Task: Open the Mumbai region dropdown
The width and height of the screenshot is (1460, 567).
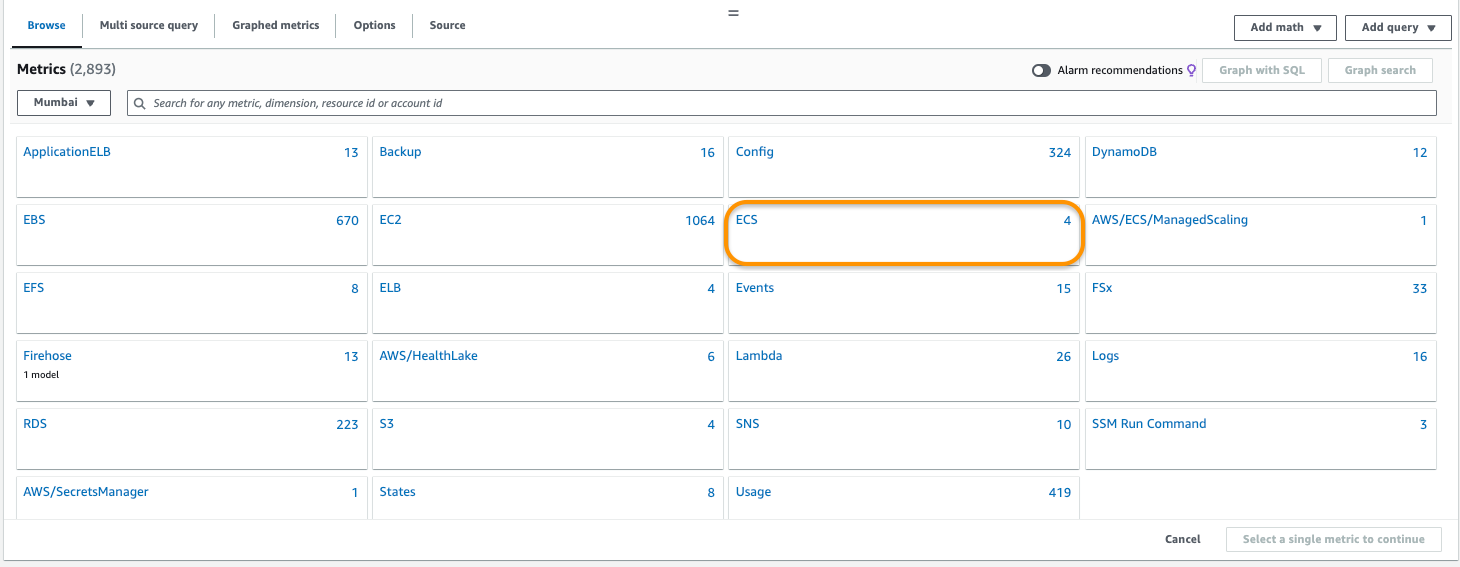Action: (x=64, y=102)
